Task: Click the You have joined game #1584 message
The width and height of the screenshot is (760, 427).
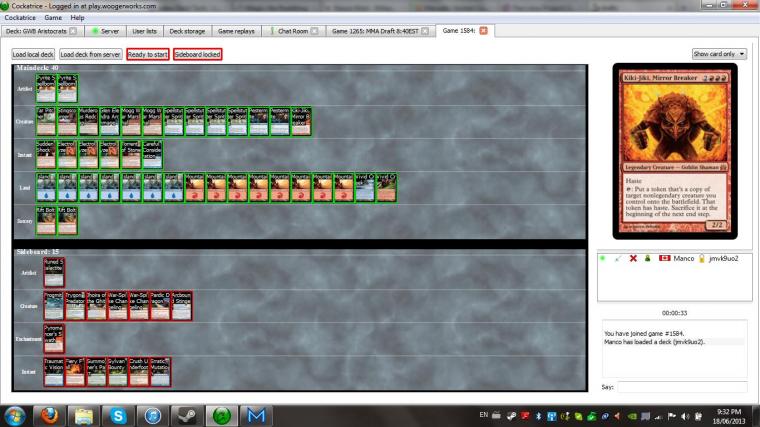Action: [x=644, y=333]
